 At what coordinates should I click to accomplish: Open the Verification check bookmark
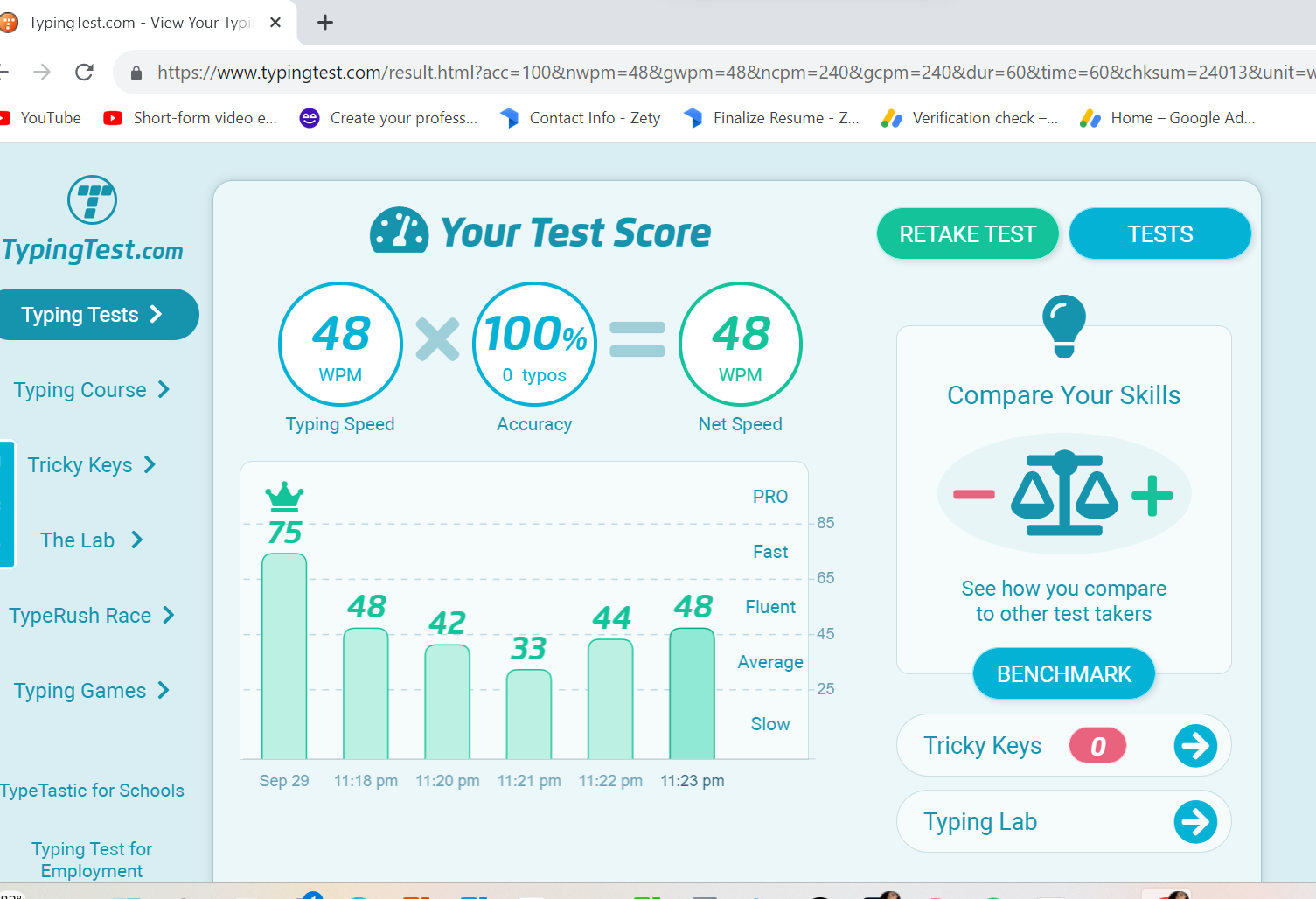[x=969, y=118]
